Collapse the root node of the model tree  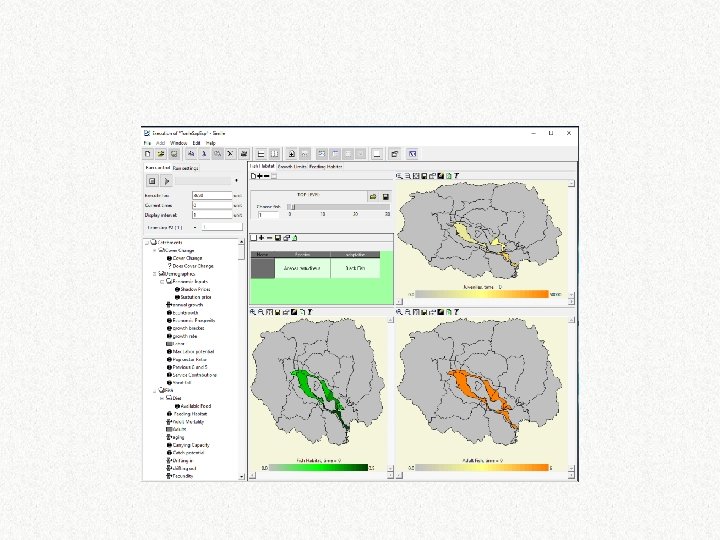(x=147, y=242)
